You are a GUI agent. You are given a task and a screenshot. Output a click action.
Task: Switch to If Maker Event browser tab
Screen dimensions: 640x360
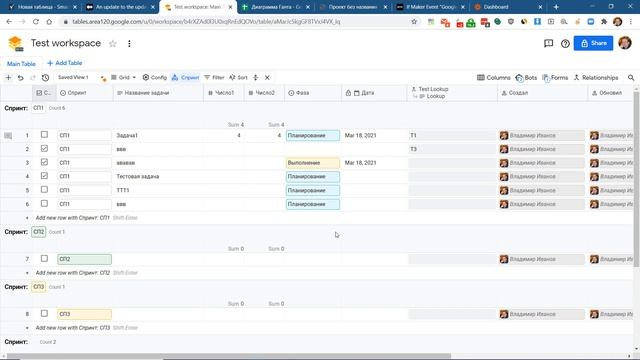click(x=431, y=7)
